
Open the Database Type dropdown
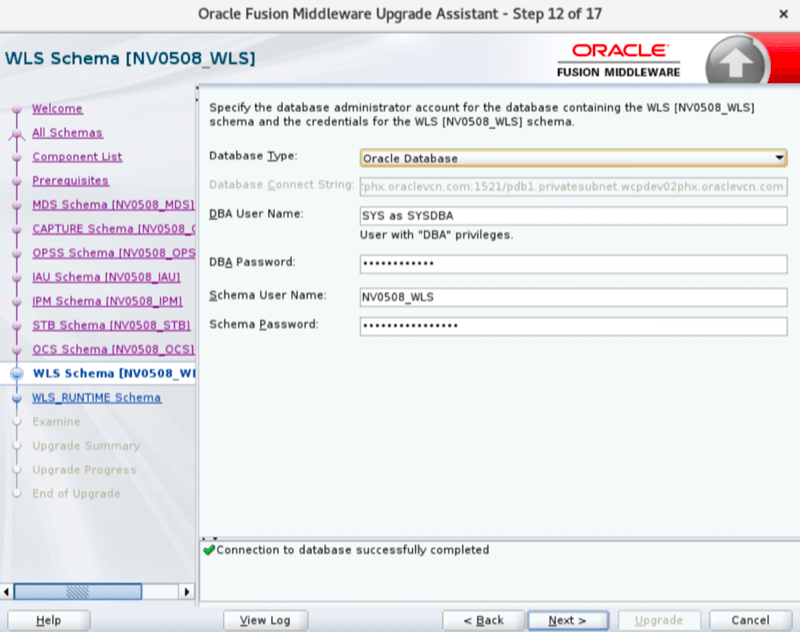pyautogui.click(x=573, y=158)
